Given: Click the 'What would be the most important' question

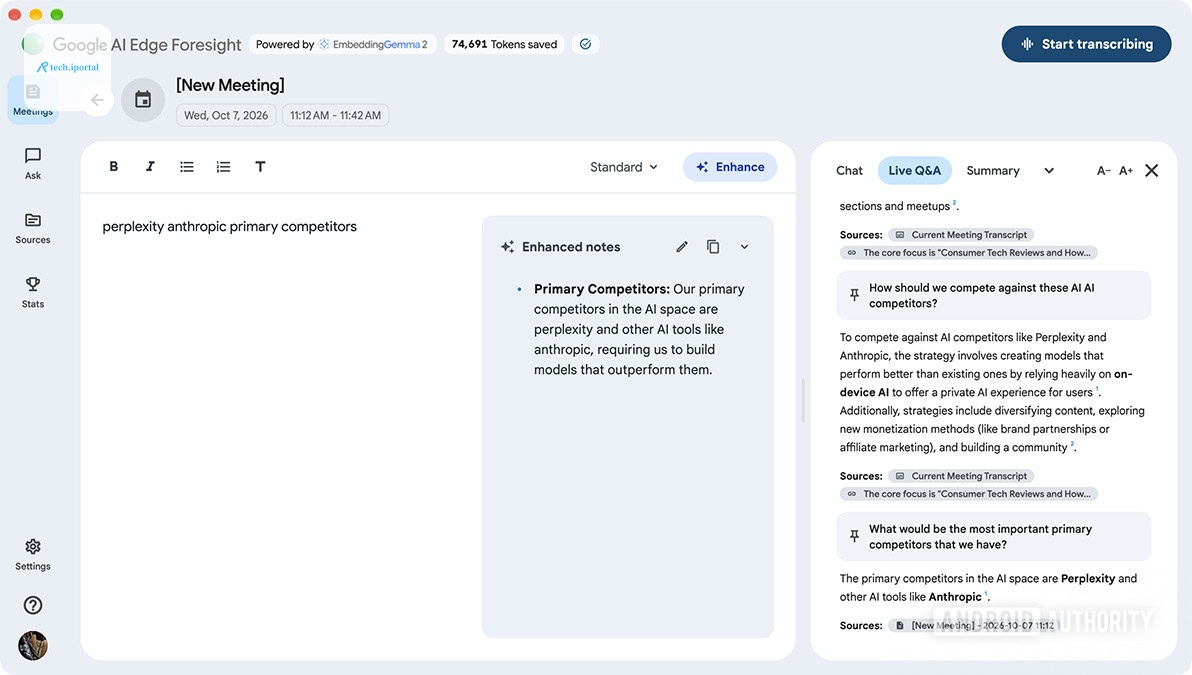Looking at the screenshot, I should pos(980,537).
